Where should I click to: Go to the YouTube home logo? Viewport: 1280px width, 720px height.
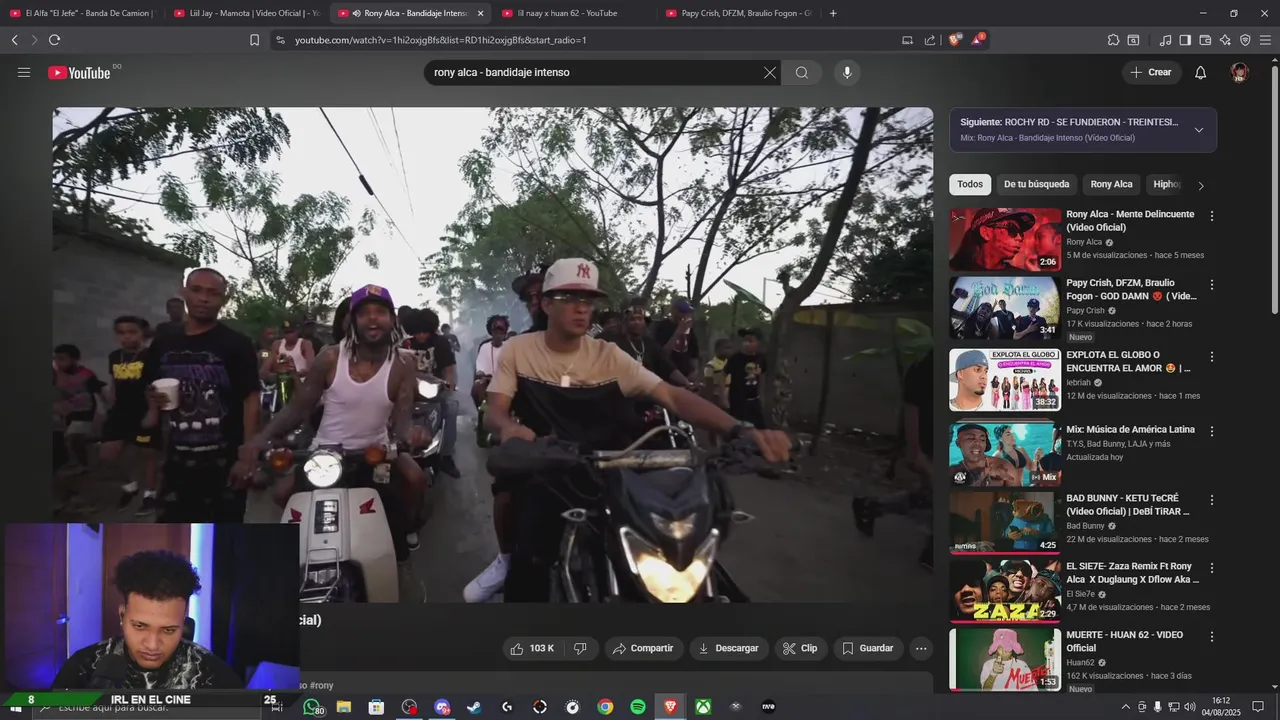80,72
